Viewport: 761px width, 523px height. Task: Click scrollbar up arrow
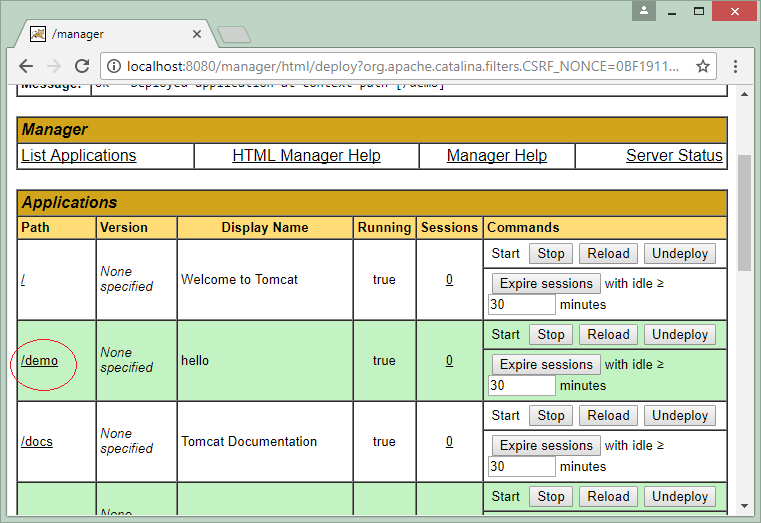744,94
